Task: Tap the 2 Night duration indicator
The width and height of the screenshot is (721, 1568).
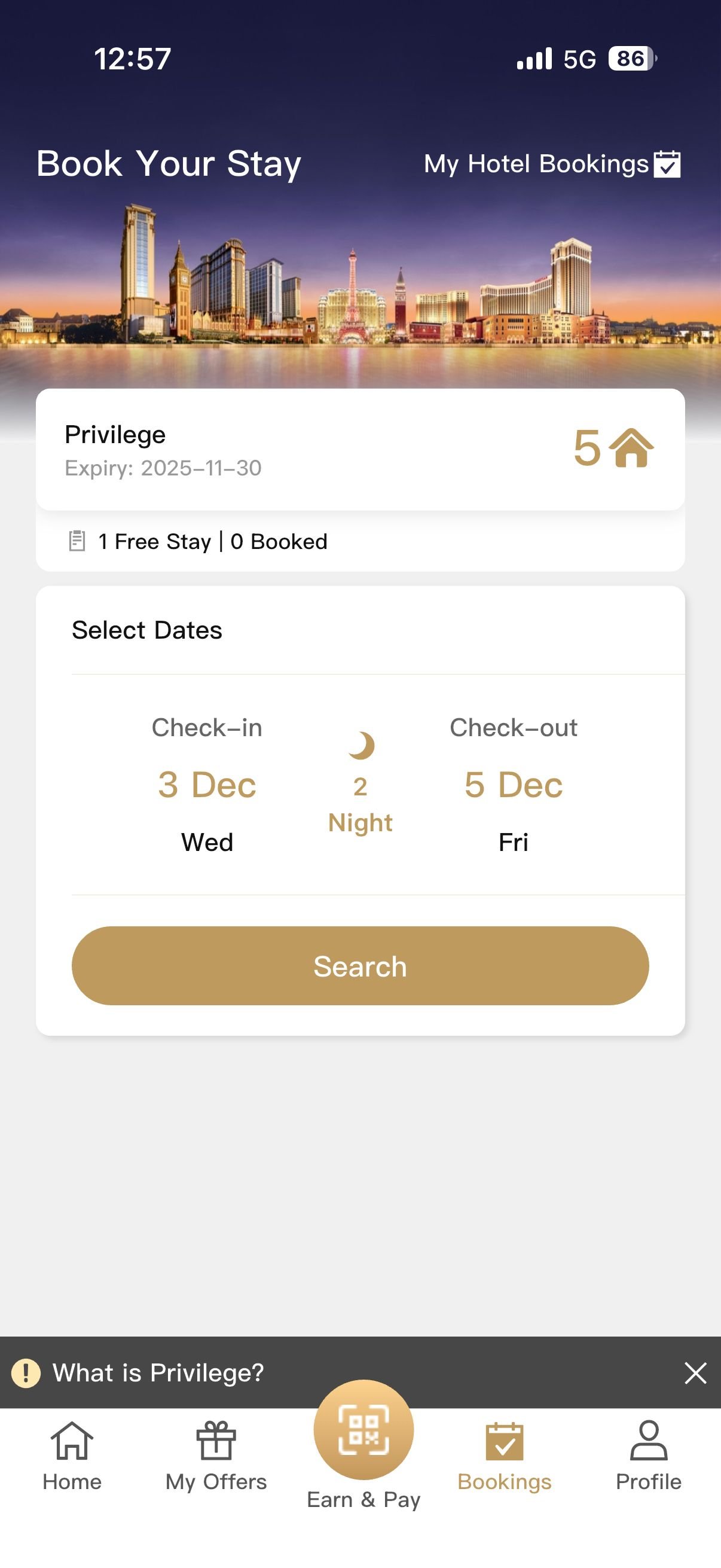Action: [360, 804]
